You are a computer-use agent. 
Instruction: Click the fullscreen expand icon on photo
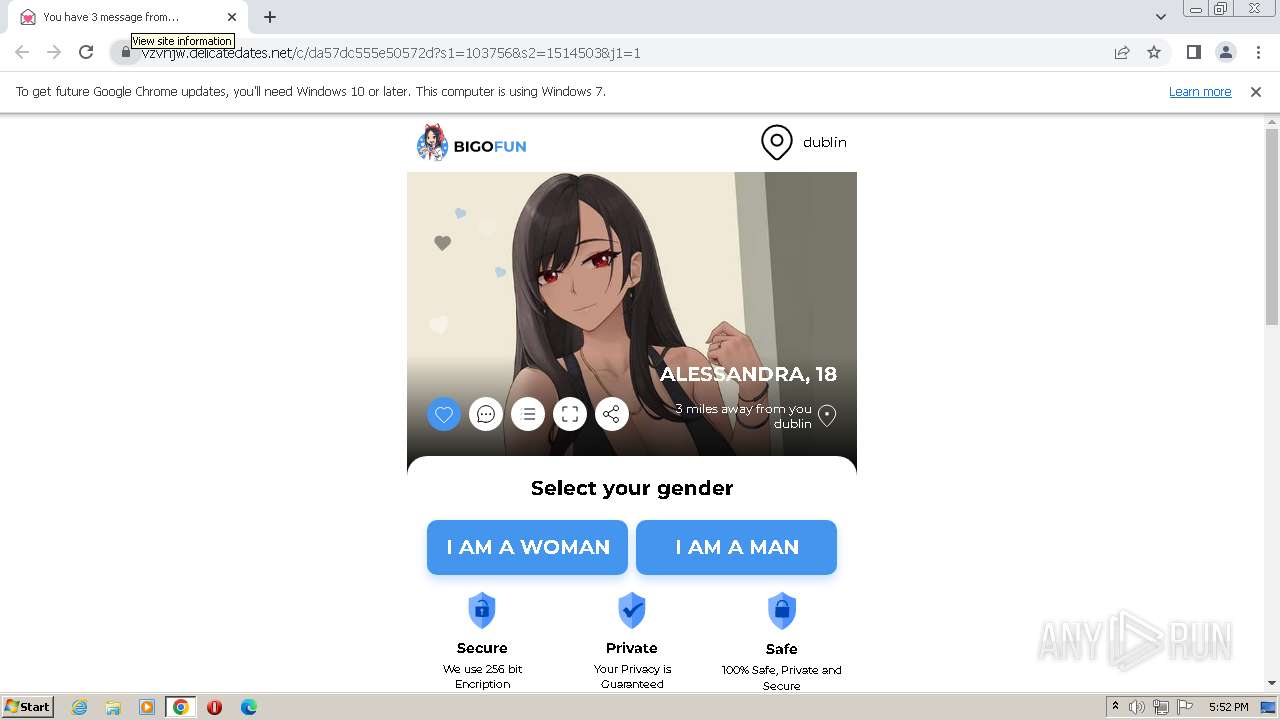pos(570,414)
